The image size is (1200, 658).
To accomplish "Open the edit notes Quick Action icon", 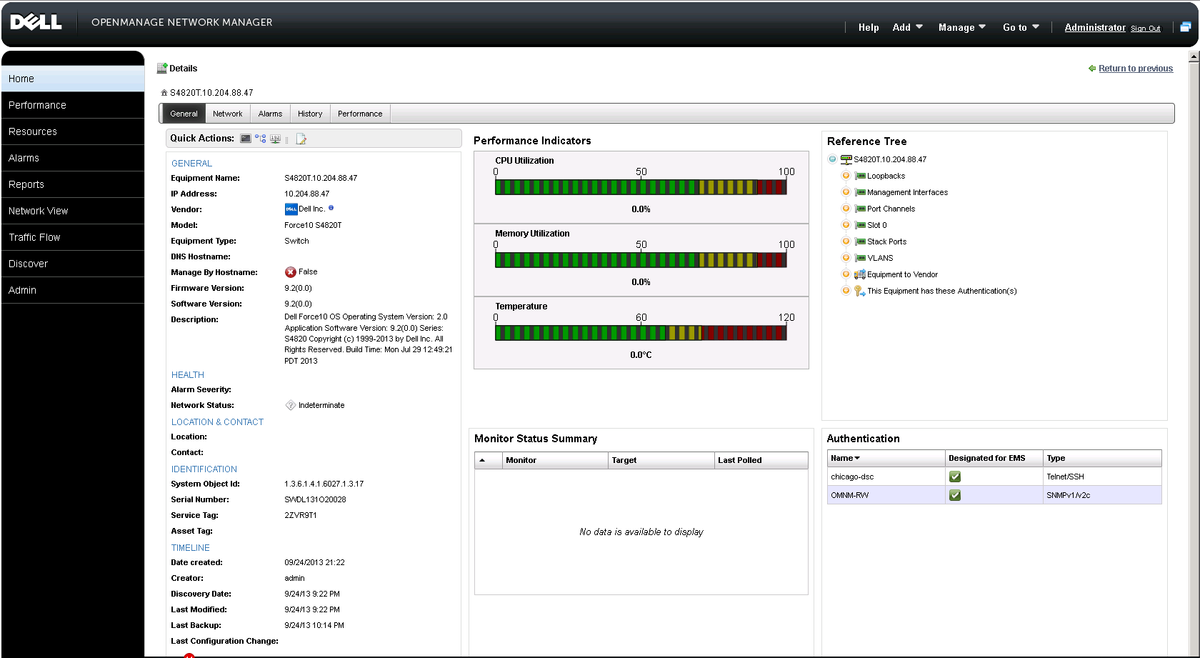I will 301,138.
